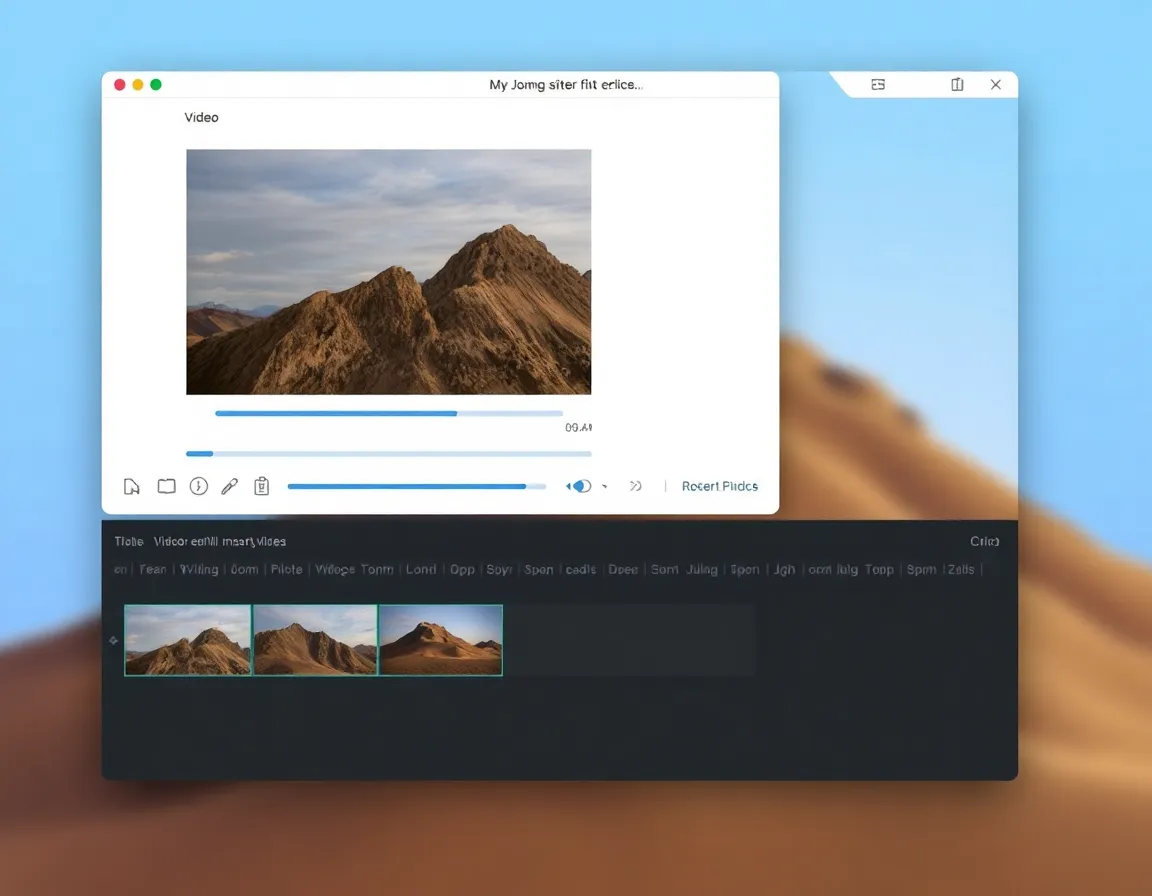Click the cursor selection tool icon
This screenshot has width=1152, height=896.
(x=131, y=487)
